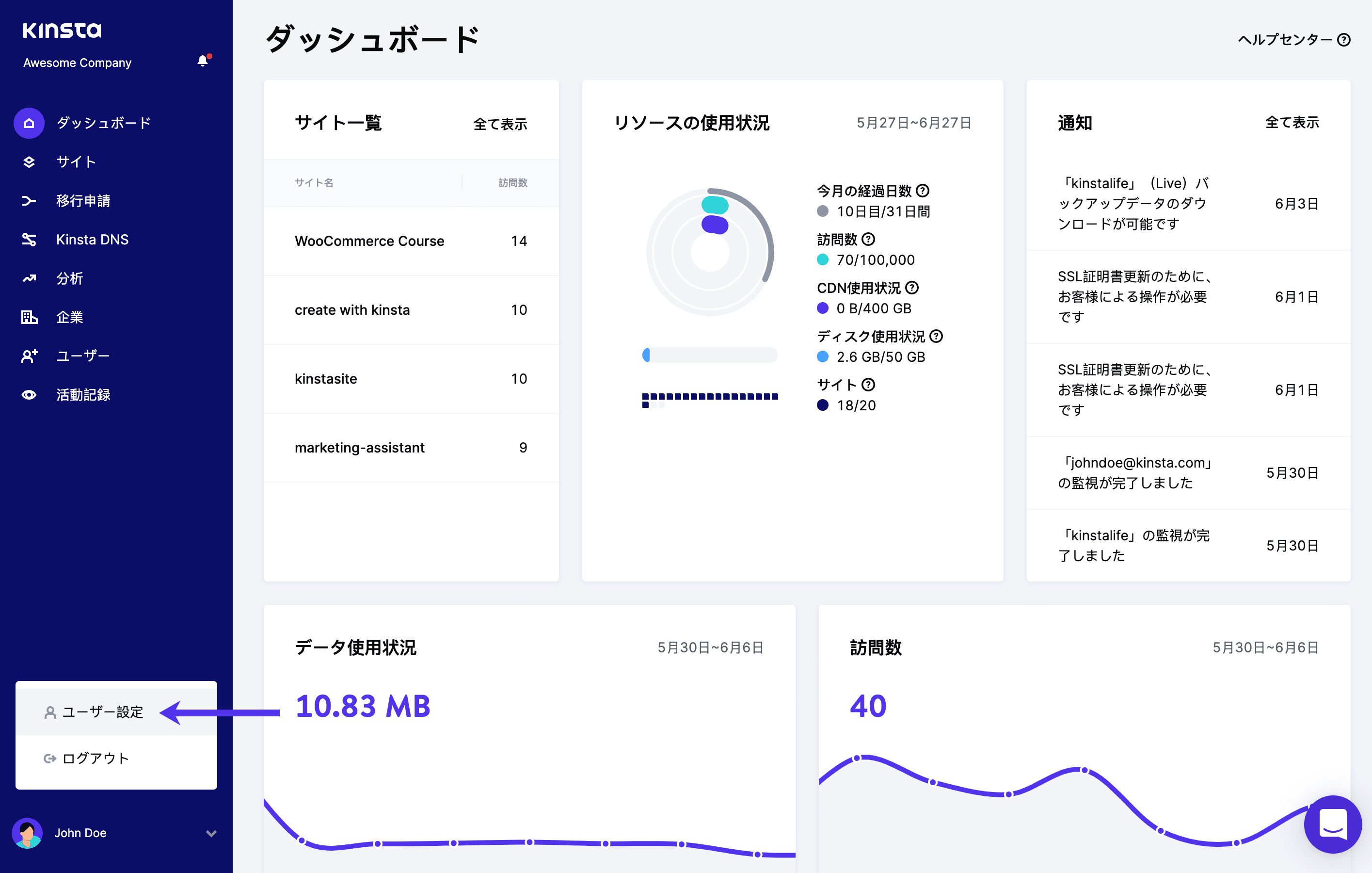1372x873 pixels.
Task: Select the 企業 sidebar icon
Action: (29, 317)
